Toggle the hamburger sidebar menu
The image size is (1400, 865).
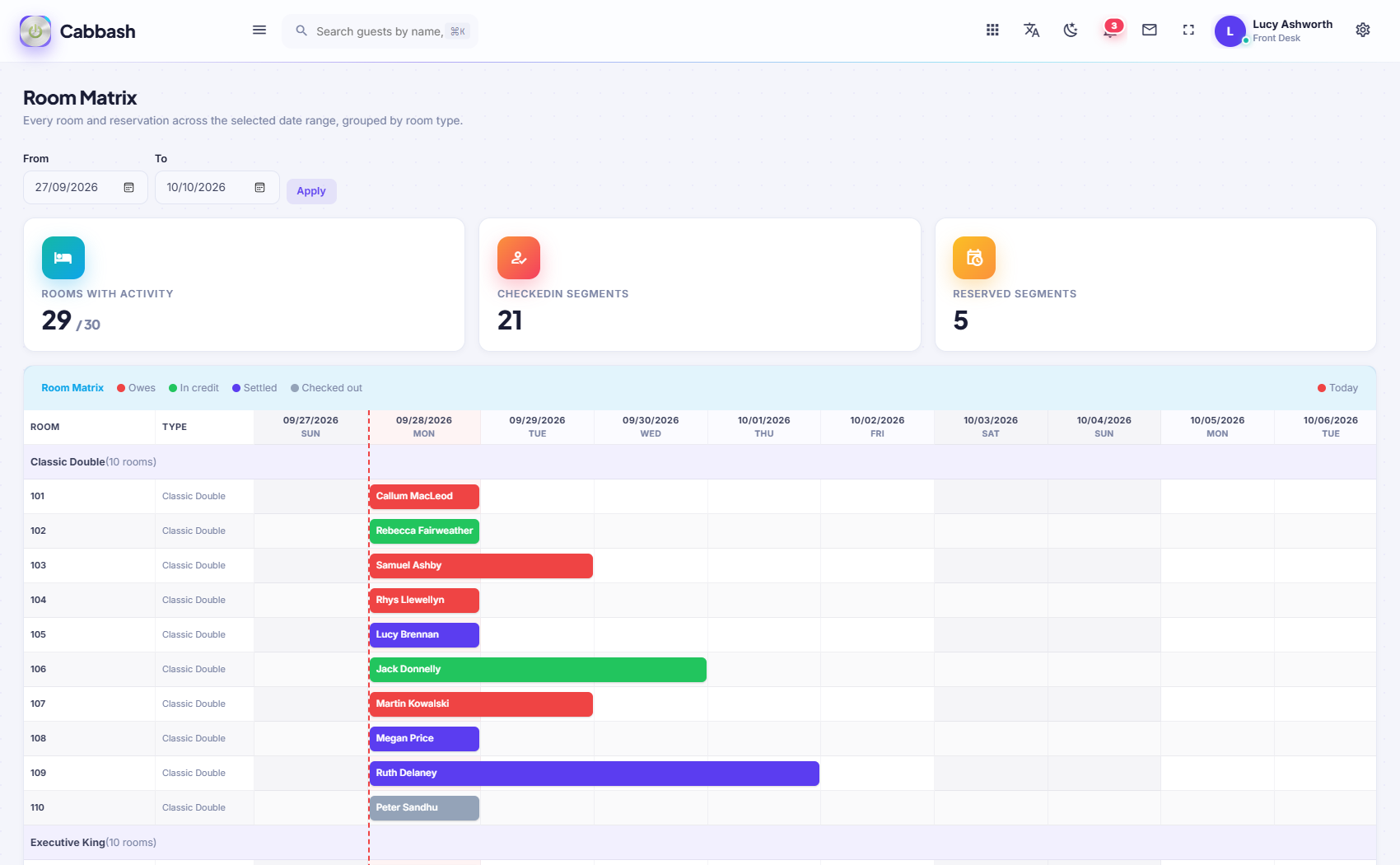coord(259,30)
